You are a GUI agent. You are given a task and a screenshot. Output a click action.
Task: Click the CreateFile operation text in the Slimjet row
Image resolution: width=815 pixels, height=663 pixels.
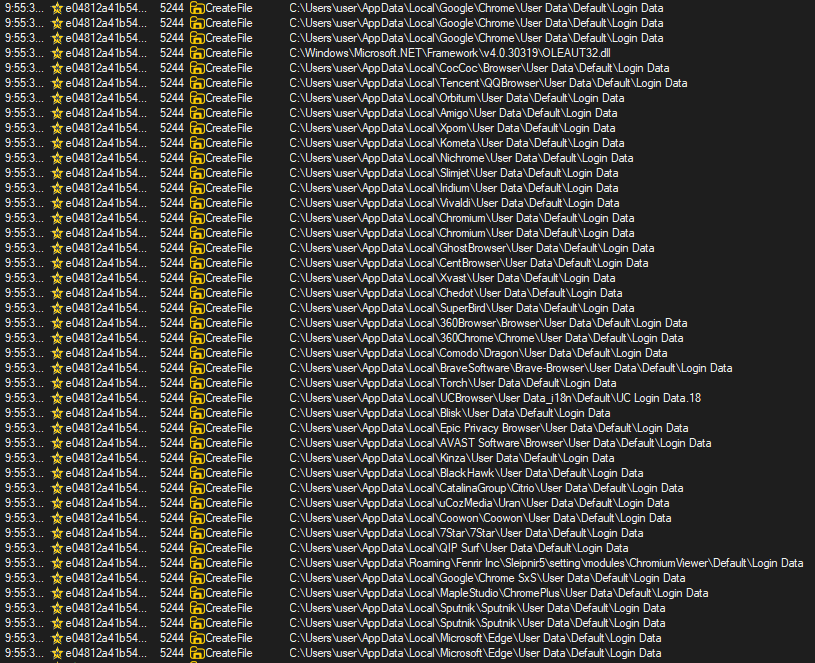pyautogui.click(x=229, y=173)
